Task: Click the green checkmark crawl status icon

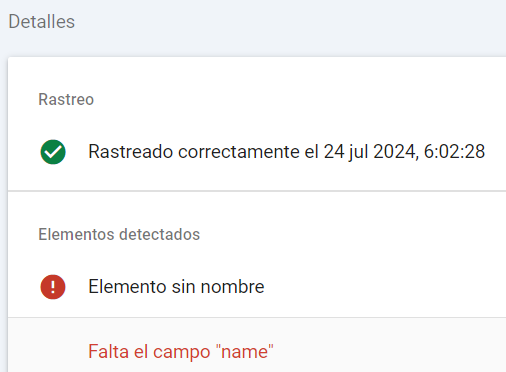Action: [x=53, y=152]
